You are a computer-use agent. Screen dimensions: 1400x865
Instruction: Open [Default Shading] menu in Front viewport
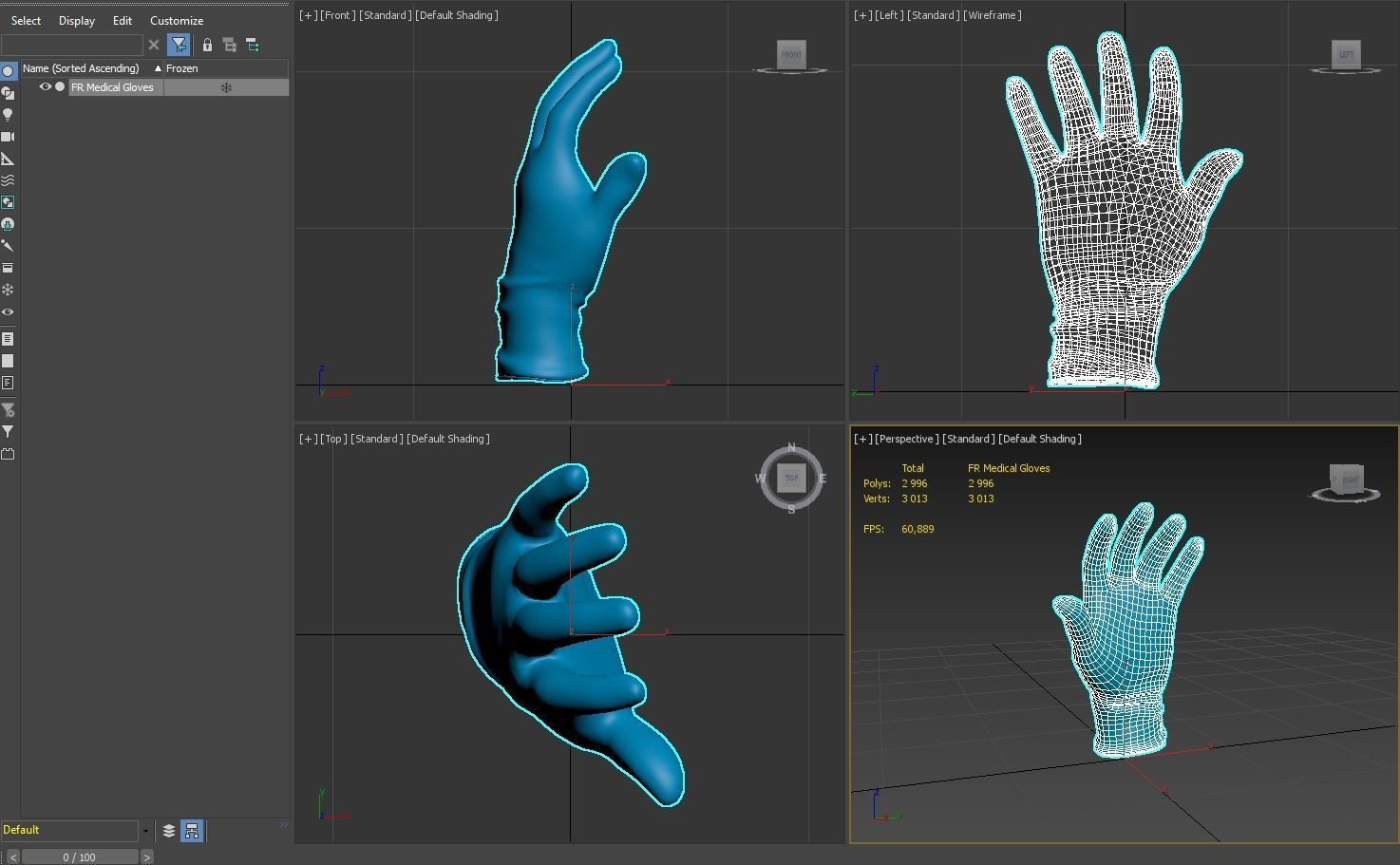[457, 15]
